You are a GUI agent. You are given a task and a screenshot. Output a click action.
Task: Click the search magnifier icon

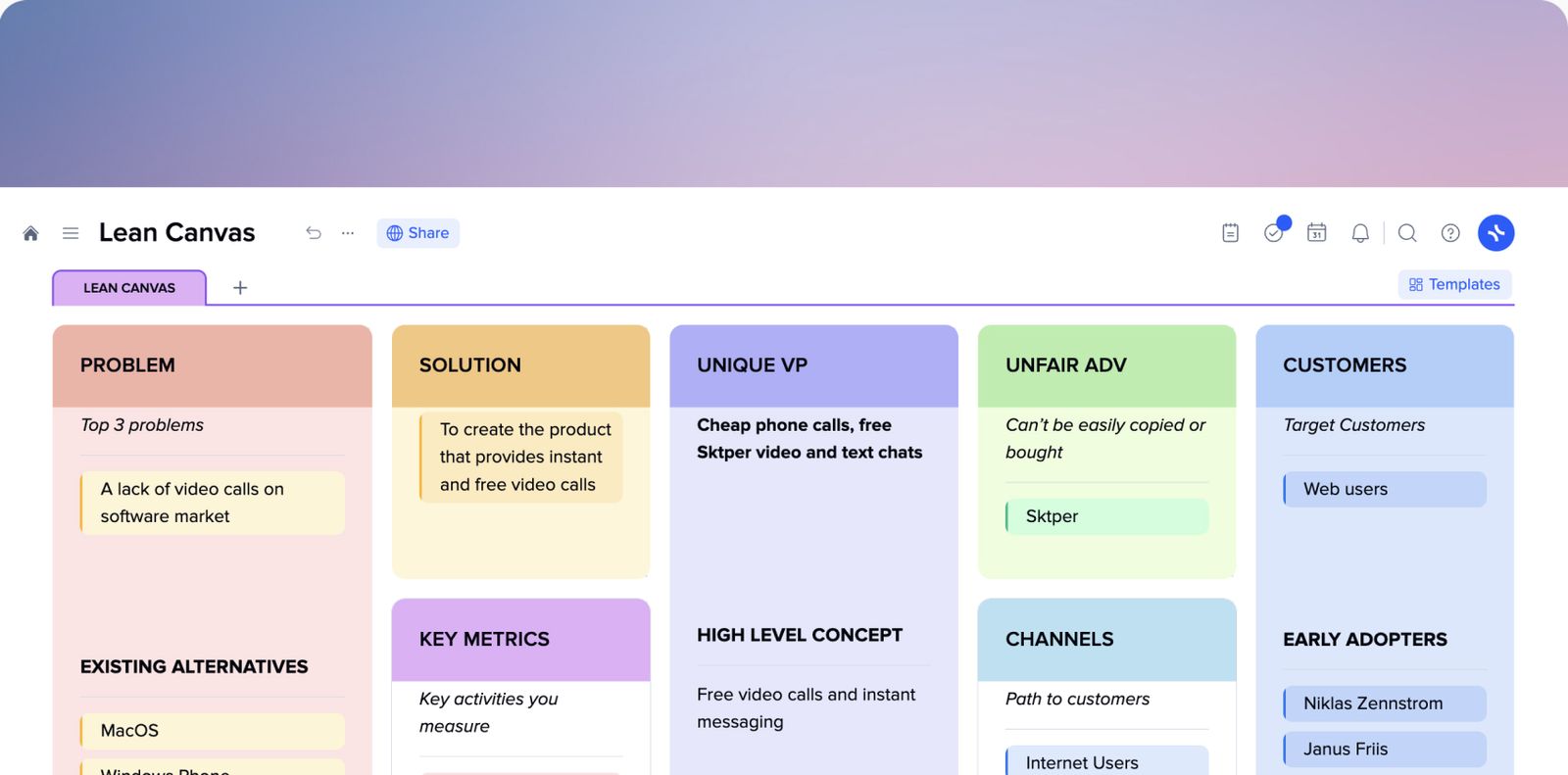(x=1407, y=233)
